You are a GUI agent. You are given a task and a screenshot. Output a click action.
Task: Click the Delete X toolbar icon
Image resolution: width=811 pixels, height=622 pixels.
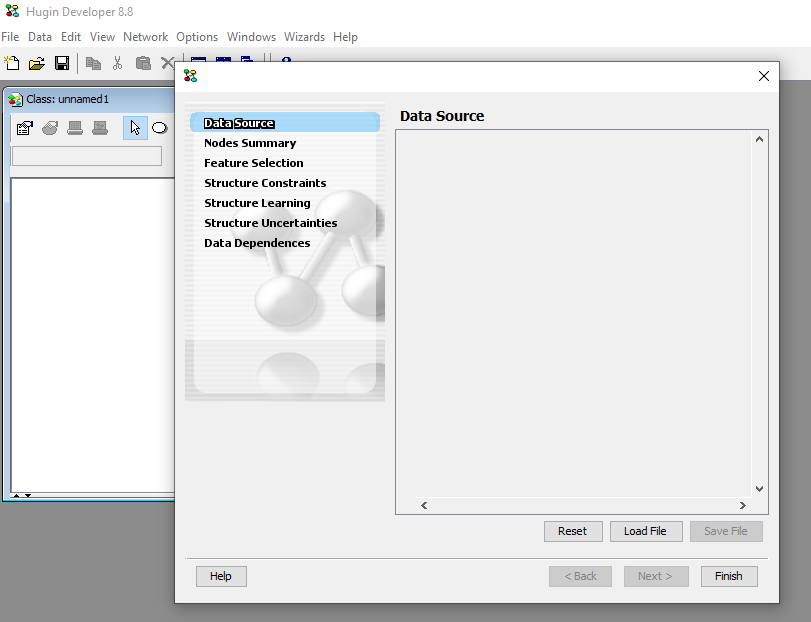coord(168,63)
